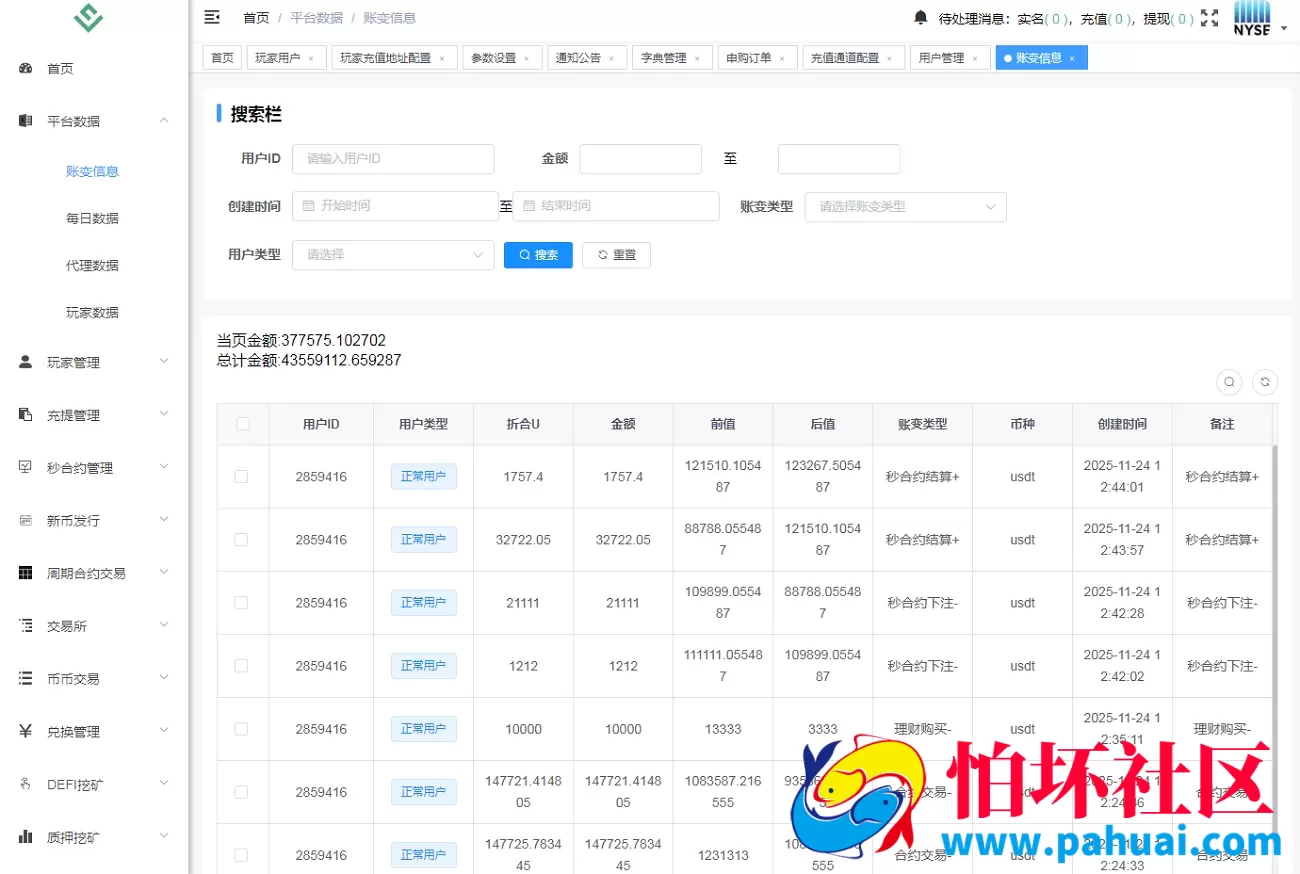1300x874 pixels.
Task: Click the round search toggle icon above table
Action: point(1229,381)
